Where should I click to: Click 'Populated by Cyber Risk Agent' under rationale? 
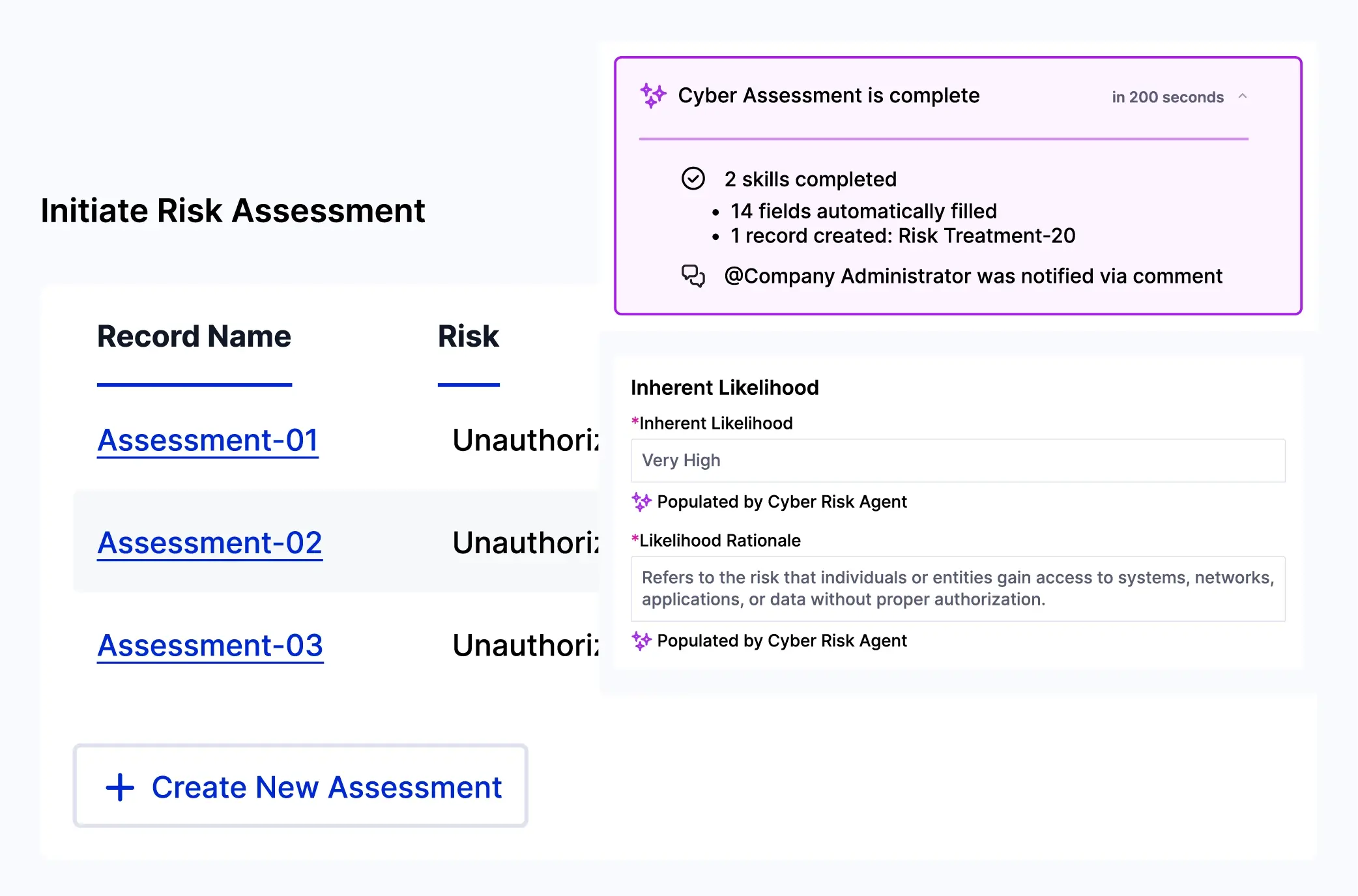pyautogui.click(x=782, y=641)
